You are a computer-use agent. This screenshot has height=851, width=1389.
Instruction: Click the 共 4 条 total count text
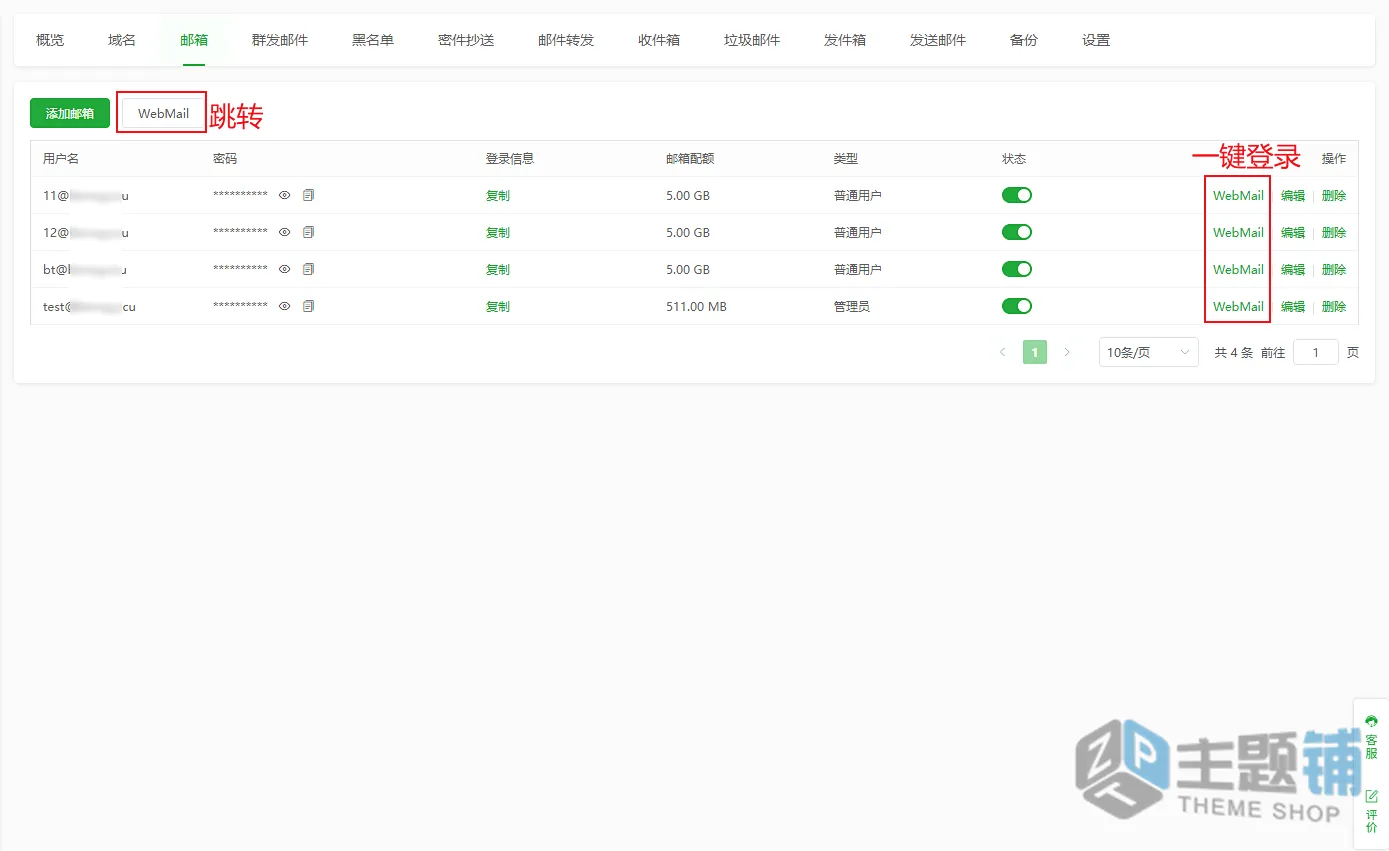(1233, 353)
